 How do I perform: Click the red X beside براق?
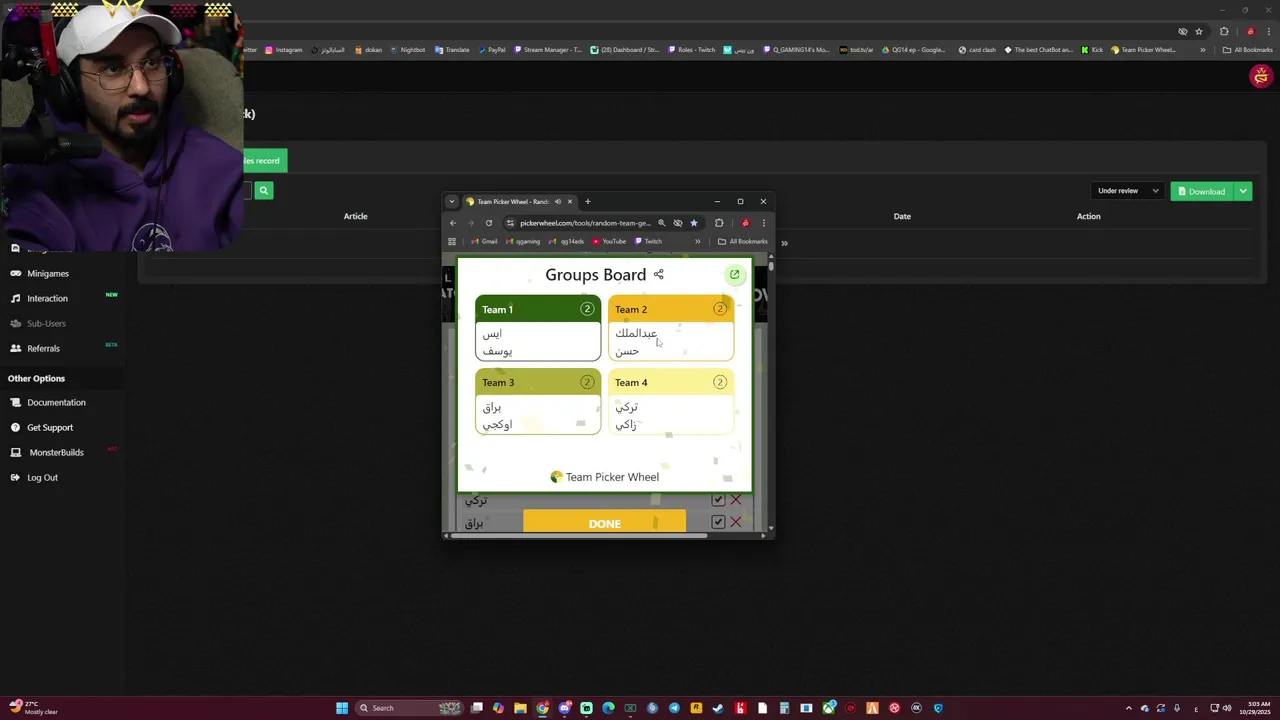click(x=736, y=522)
